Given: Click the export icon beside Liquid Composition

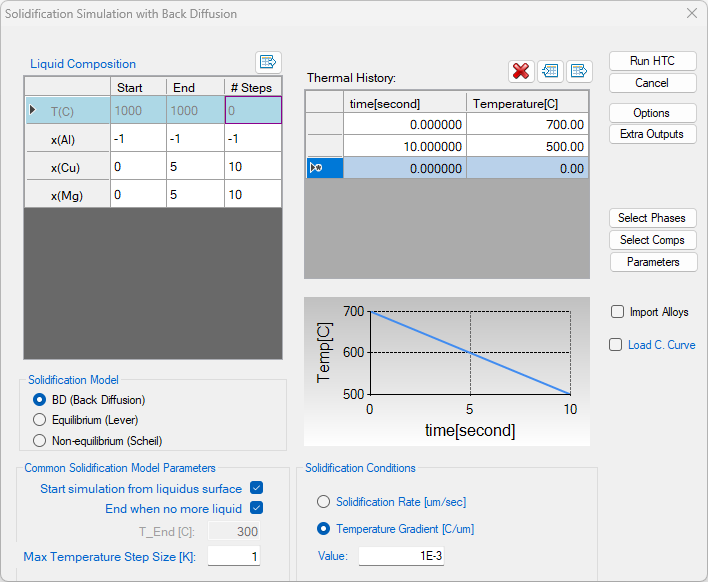Looking at the screenshot, I should (268, 62).
